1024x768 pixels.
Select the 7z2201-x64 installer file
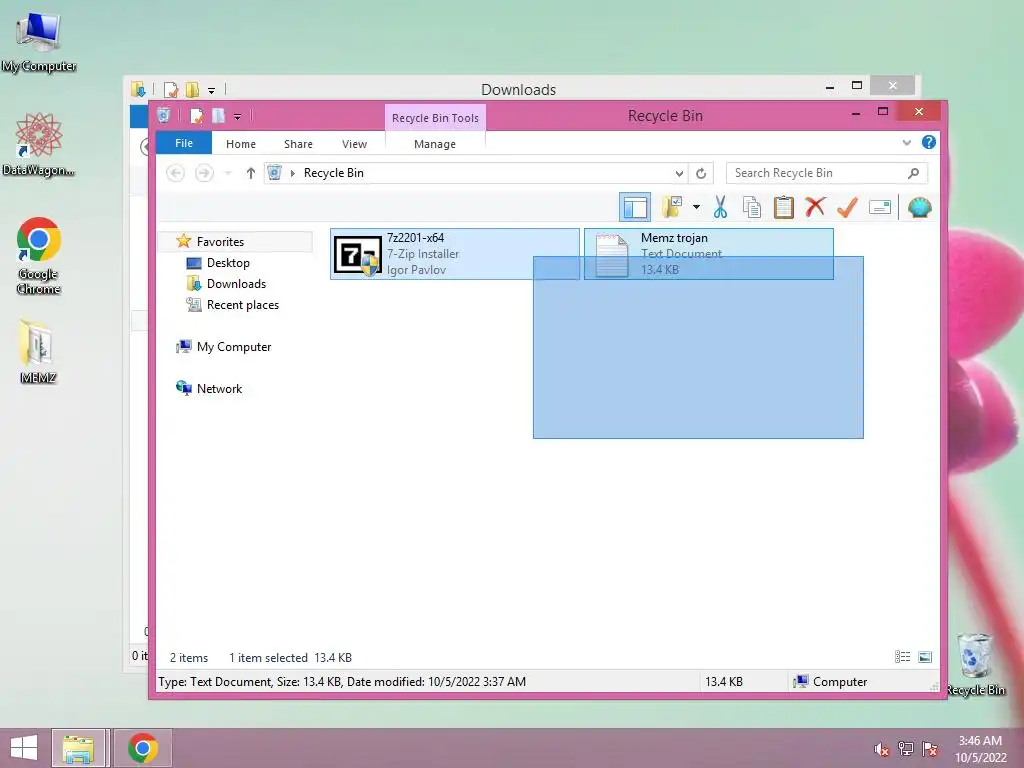[x=455, y=254]
